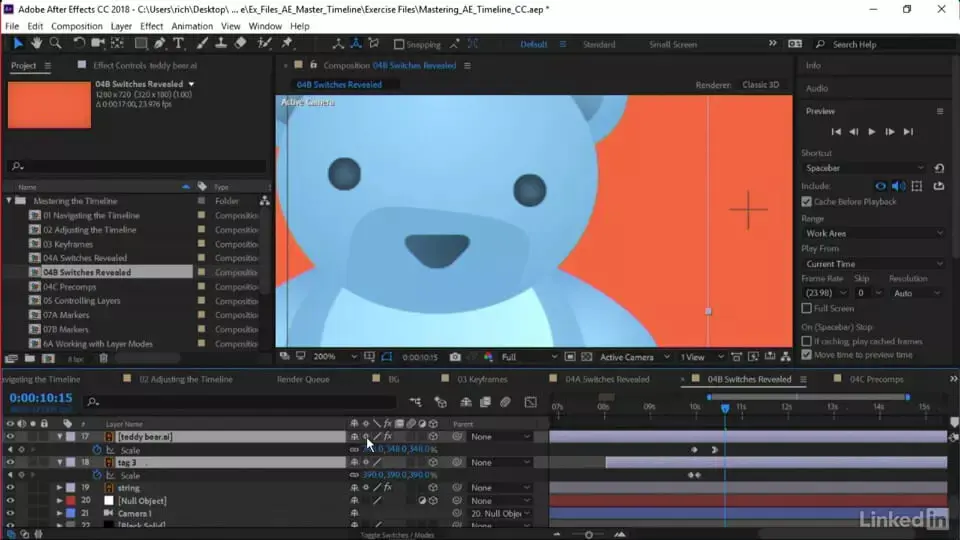Viewport: 960px width, 540px height.
Task: Open magnification 200% dropdown
Action: pyautogui.click(x=335, y=357)
